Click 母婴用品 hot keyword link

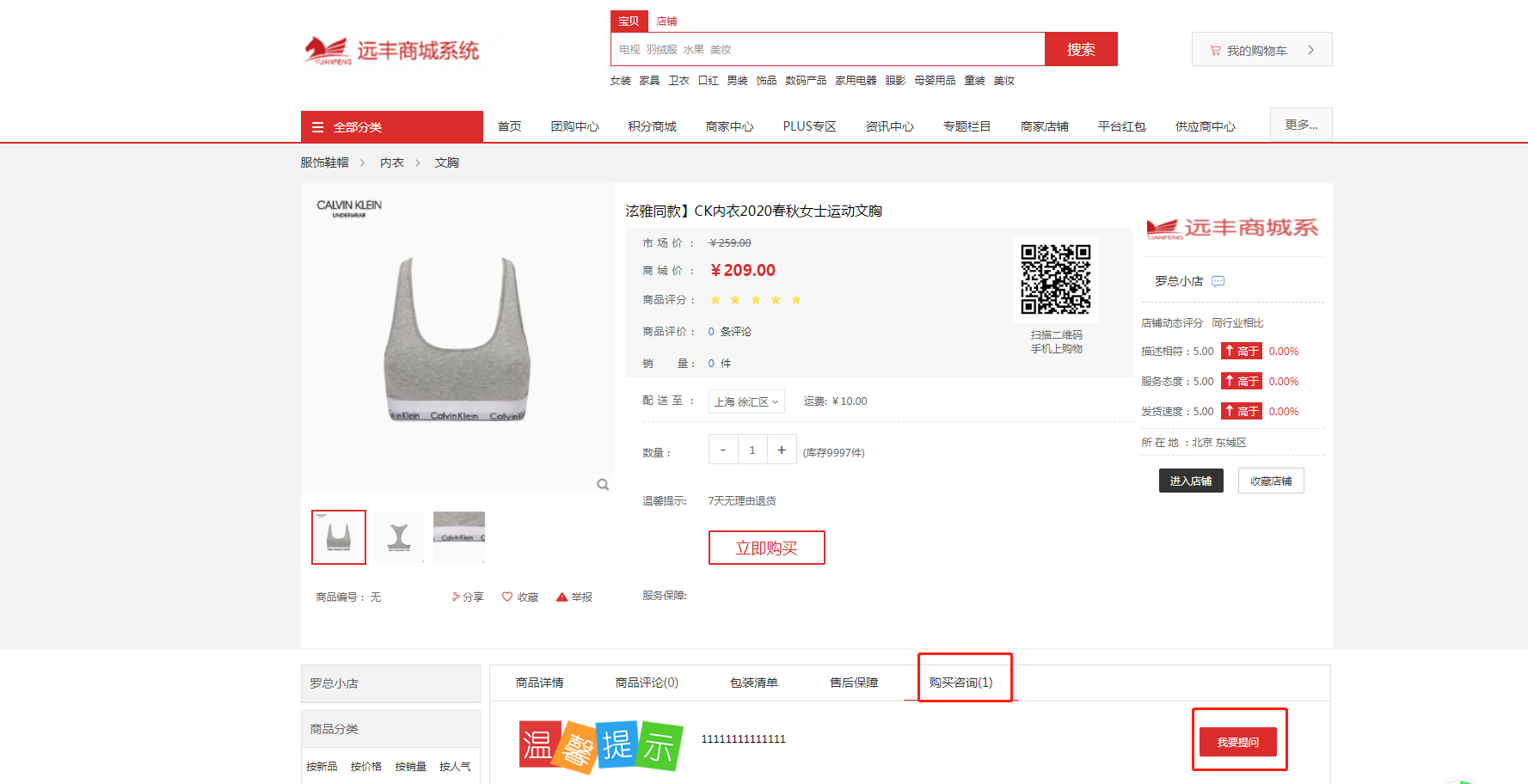[935, 81]
